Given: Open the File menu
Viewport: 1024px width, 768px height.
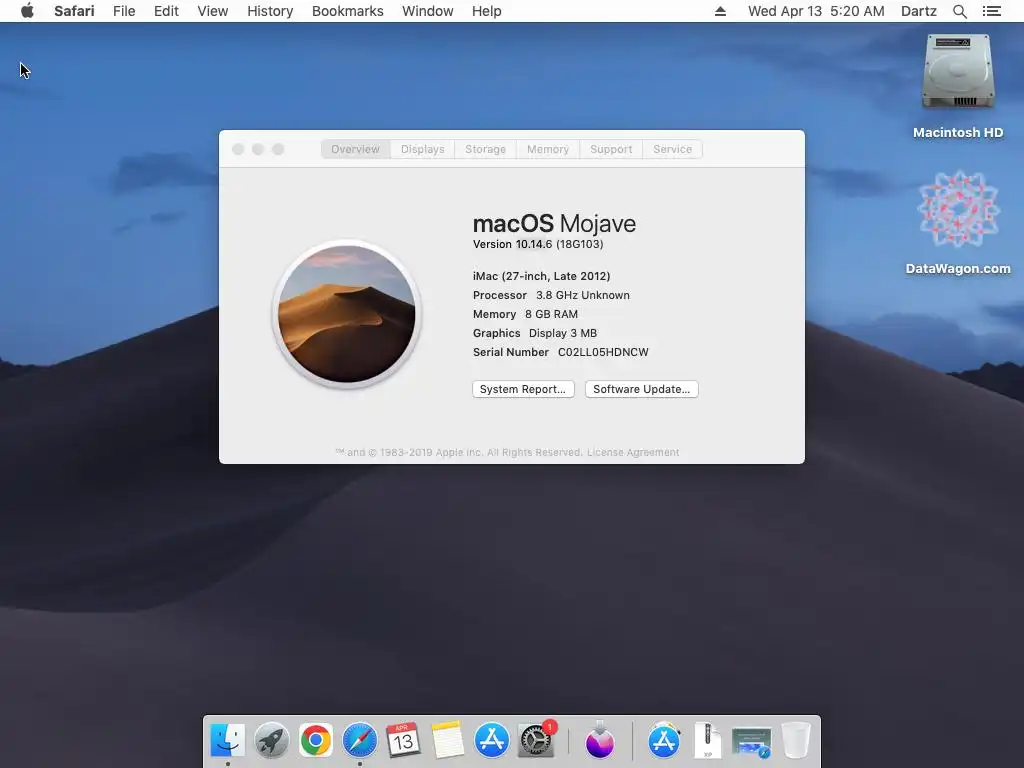Looking at the screenshot, I should (x=124, y=11).
